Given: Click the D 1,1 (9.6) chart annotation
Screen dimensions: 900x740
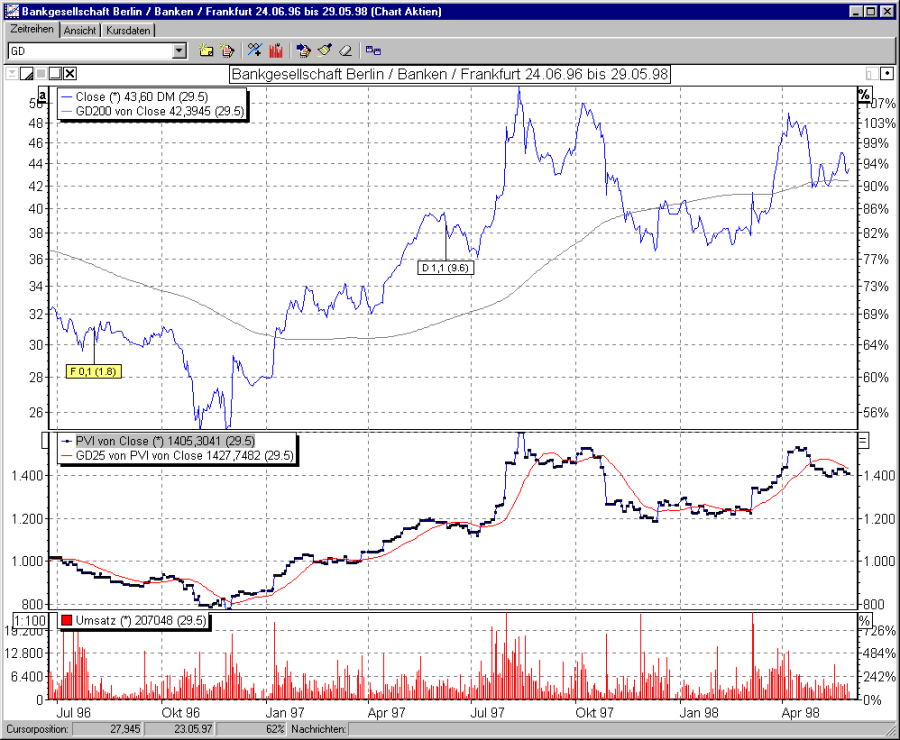Looking at the screenshot, I should [446, 266].
